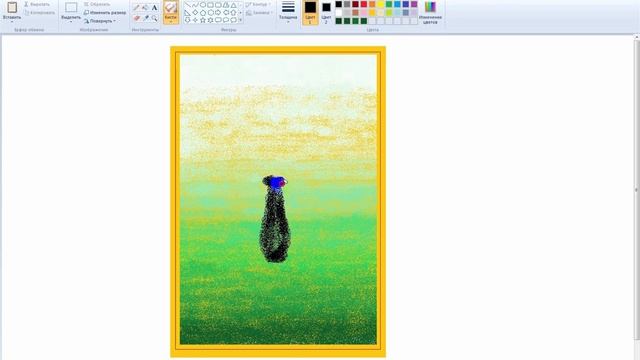Choose the Right triangle shape

click(187, 13)
